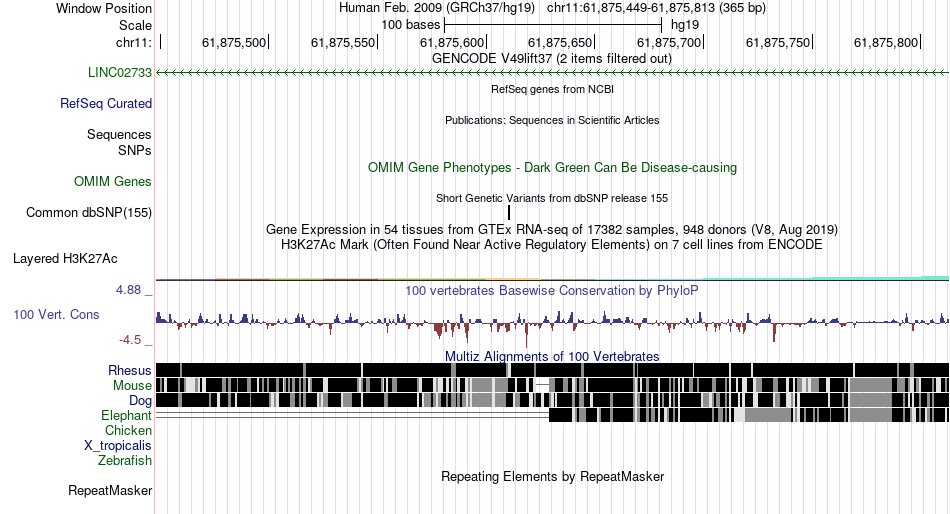The width and height of the screenshot is (950, 514).
Task: Click the hg19 label beside scale bar
Action: [x=685, y=25]
